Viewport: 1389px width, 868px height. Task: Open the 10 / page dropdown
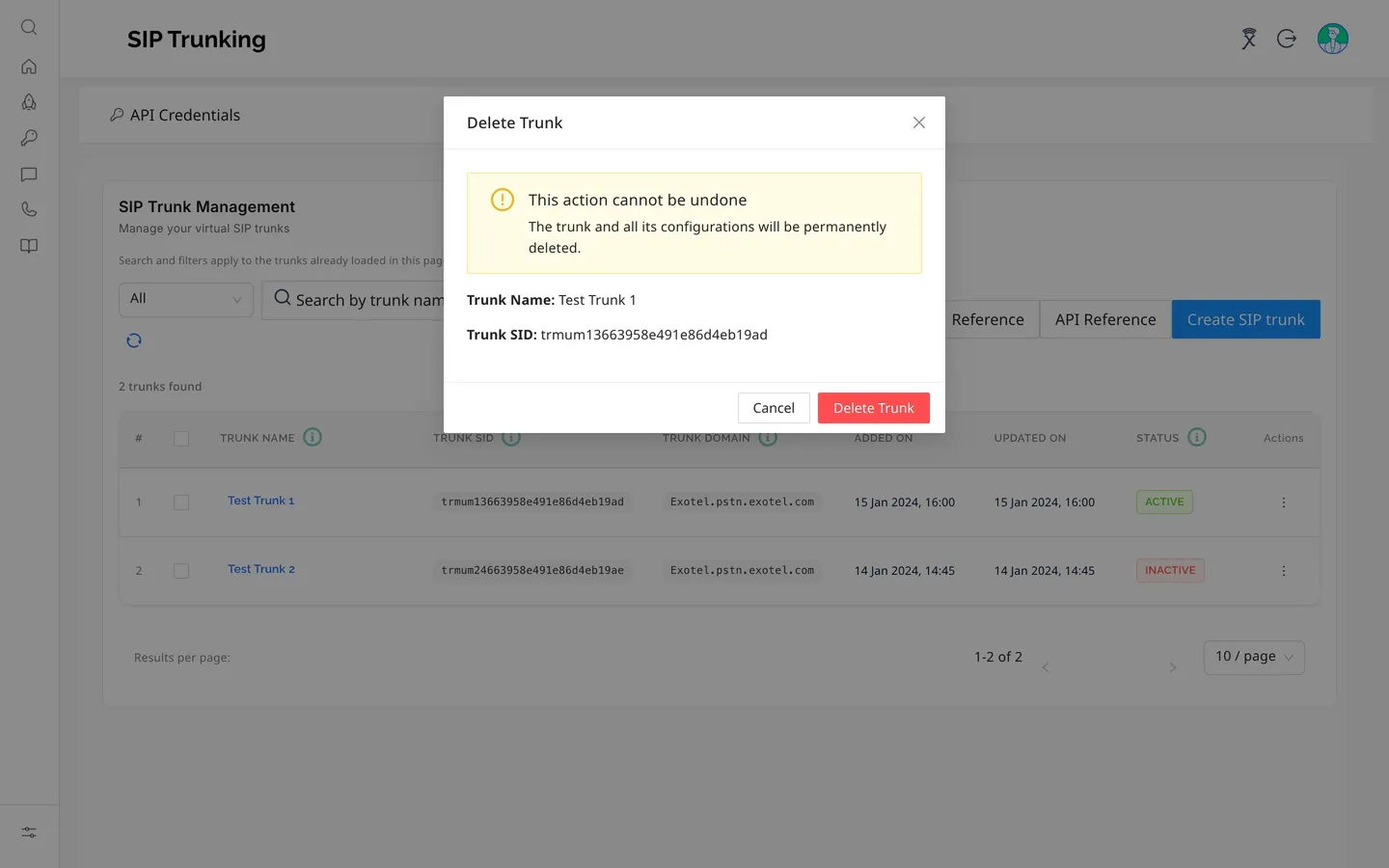1254,657
